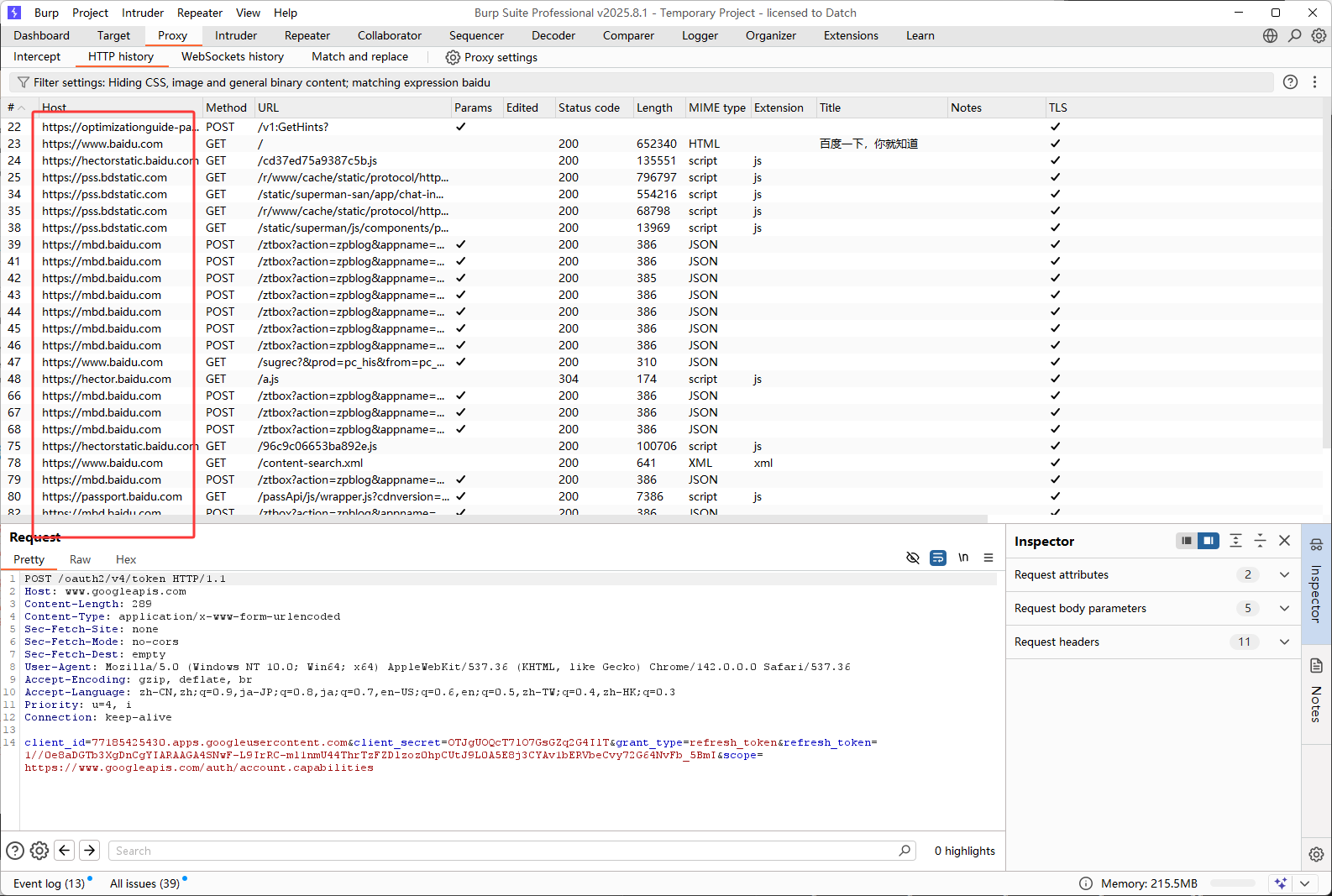Image resolution: width=1332 pixels, height=896 pixels.
Task: Open the Inspector side tab
Action: coord(1316,583)
